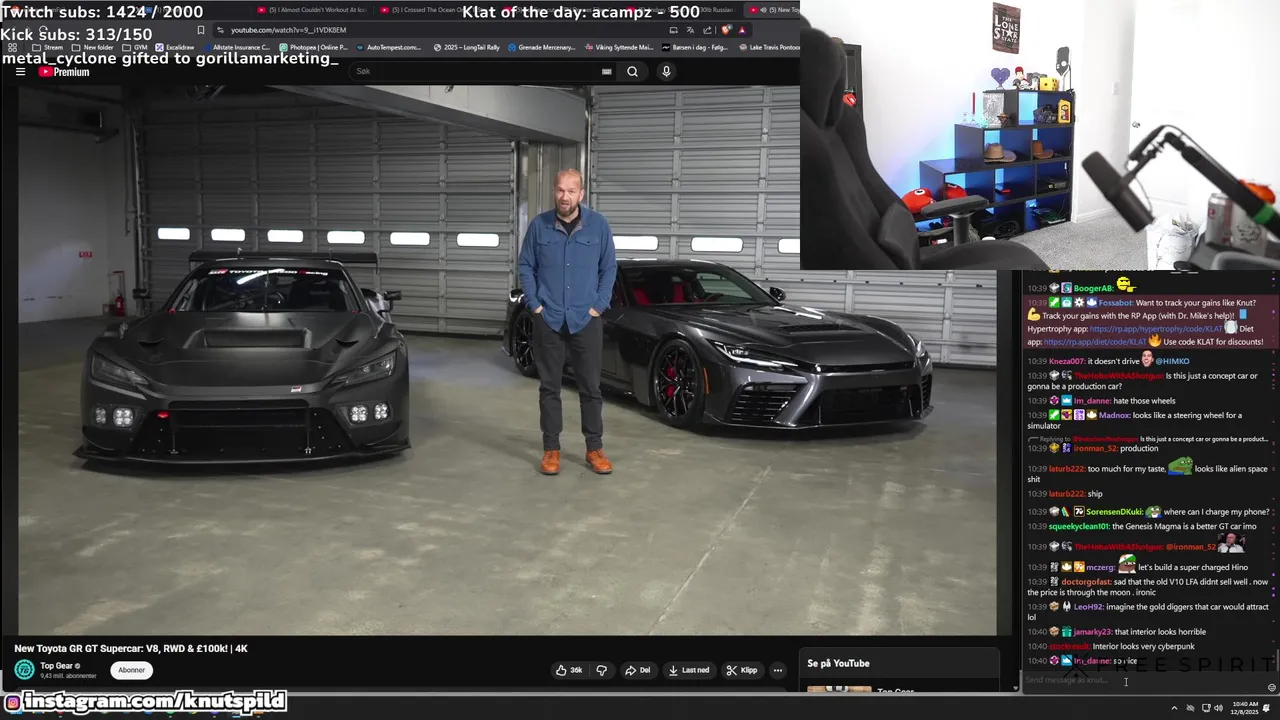
Task: Open the 2025 LongTail Rally bookmark
Action: click(467, 47)
